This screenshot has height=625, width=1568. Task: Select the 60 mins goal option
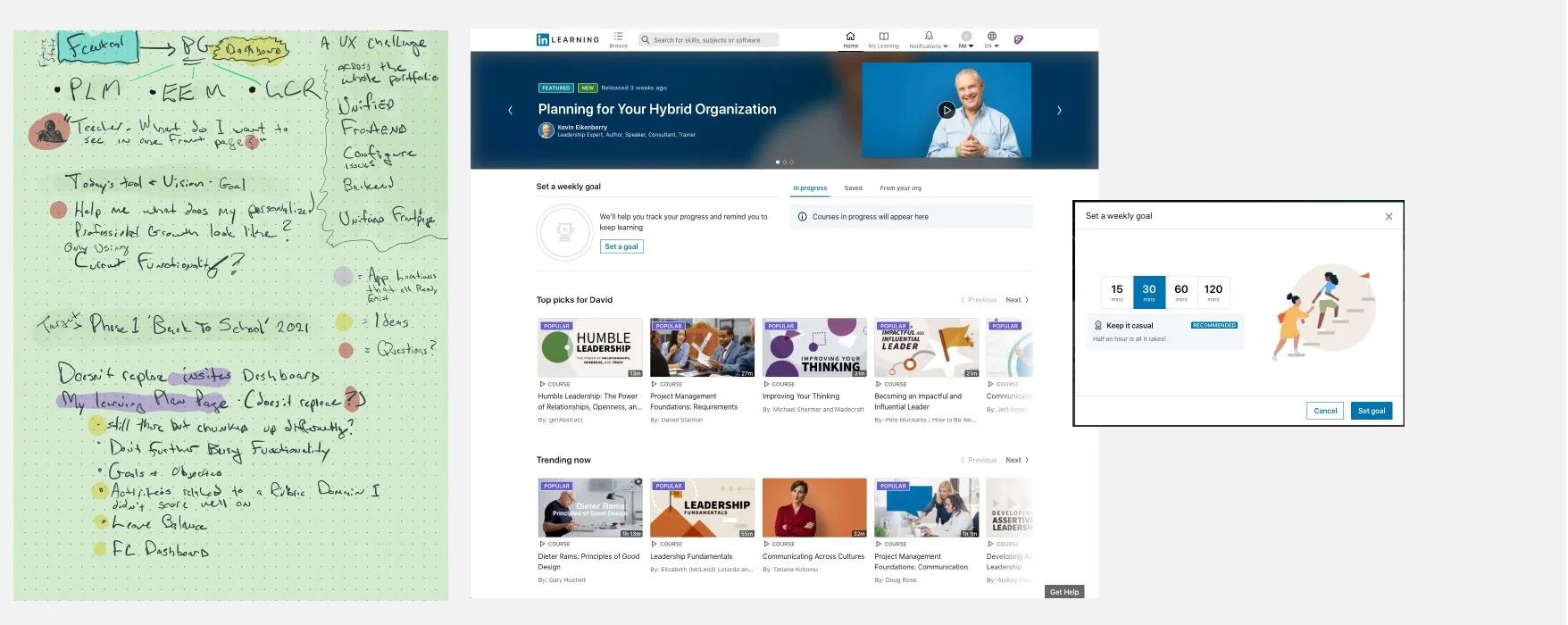point(1181,292)
